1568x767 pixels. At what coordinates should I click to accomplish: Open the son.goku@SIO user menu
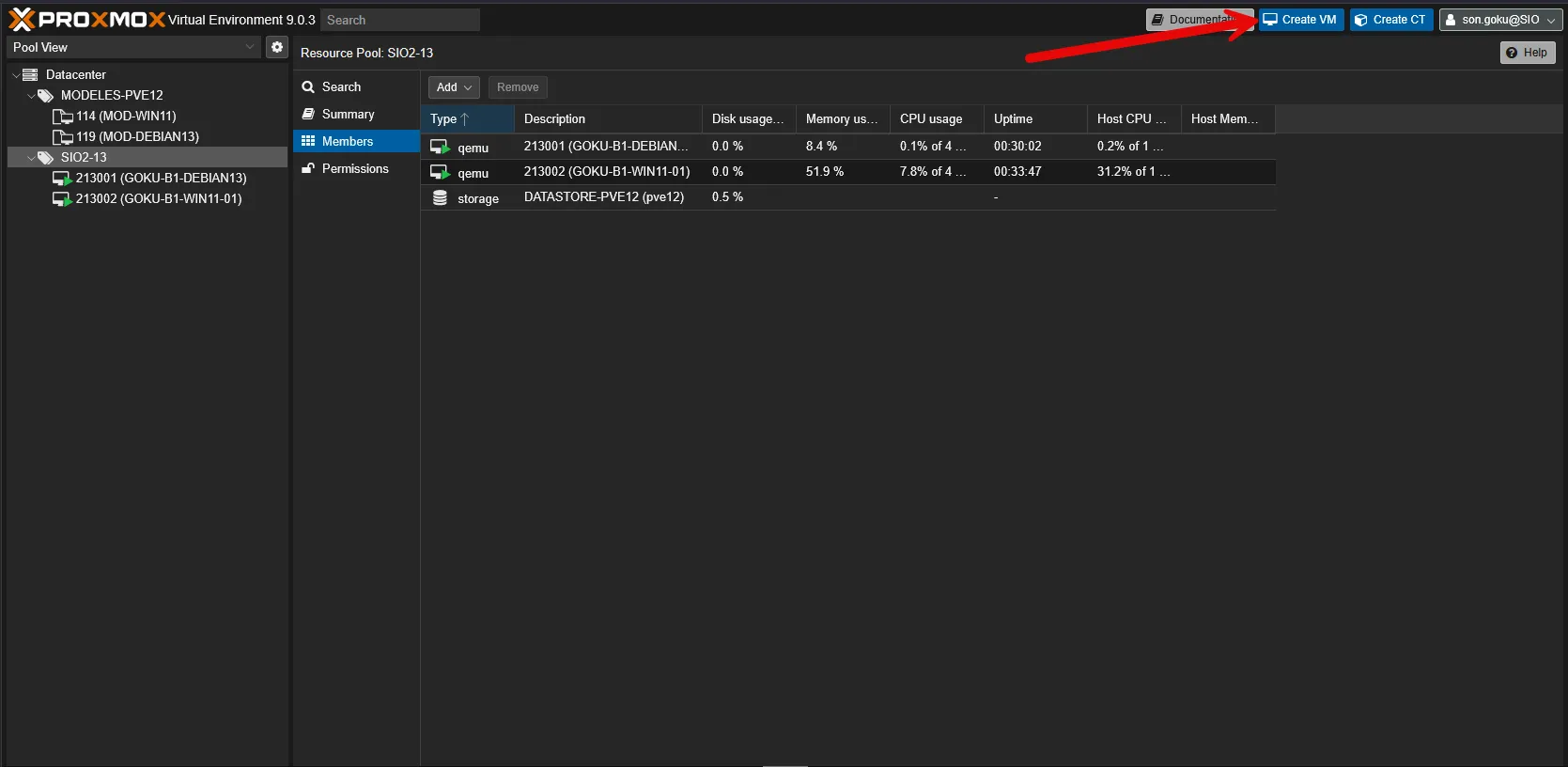(x=1499, y=20)
